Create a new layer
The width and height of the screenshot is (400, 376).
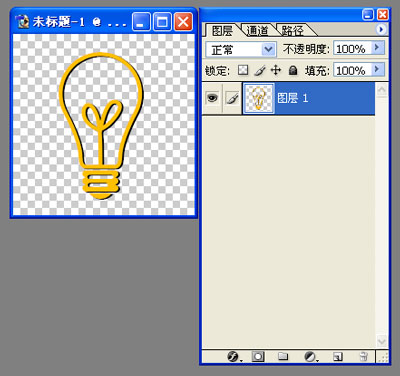pyautogui.click(x=338, y=357)
